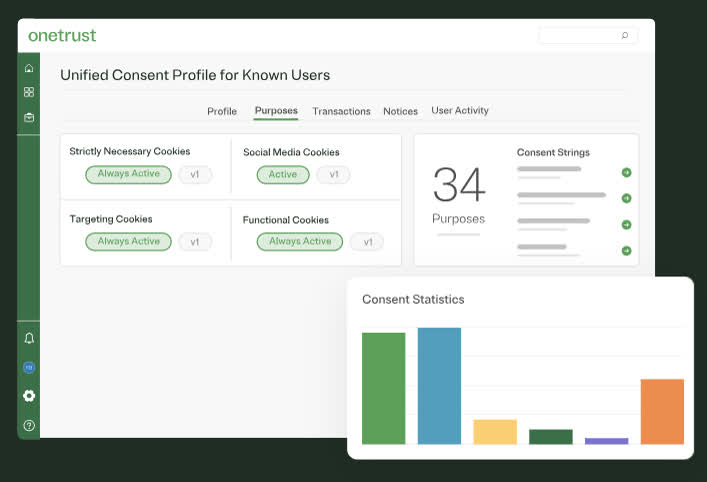The width and height of the screenshot is (707, 482).
Task: Open the Home icon in sidebar
Action: [29, 68]
